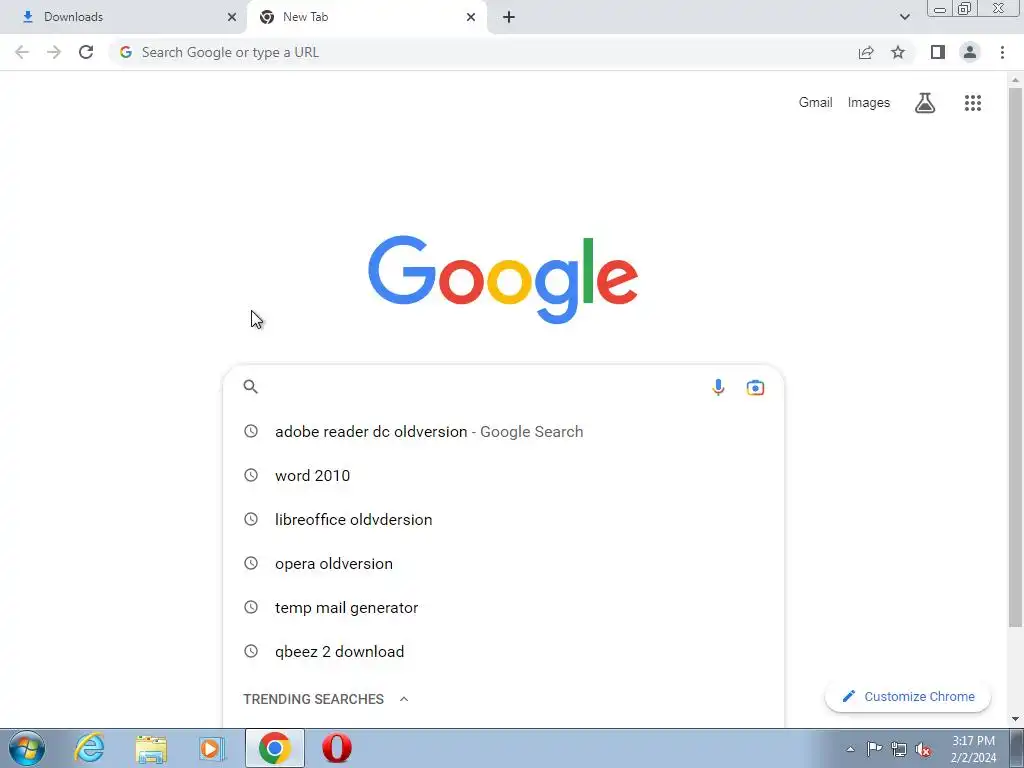Viewport: 1024px width, 768px height.
Task: Open the Gmail link
Action: 815,103
